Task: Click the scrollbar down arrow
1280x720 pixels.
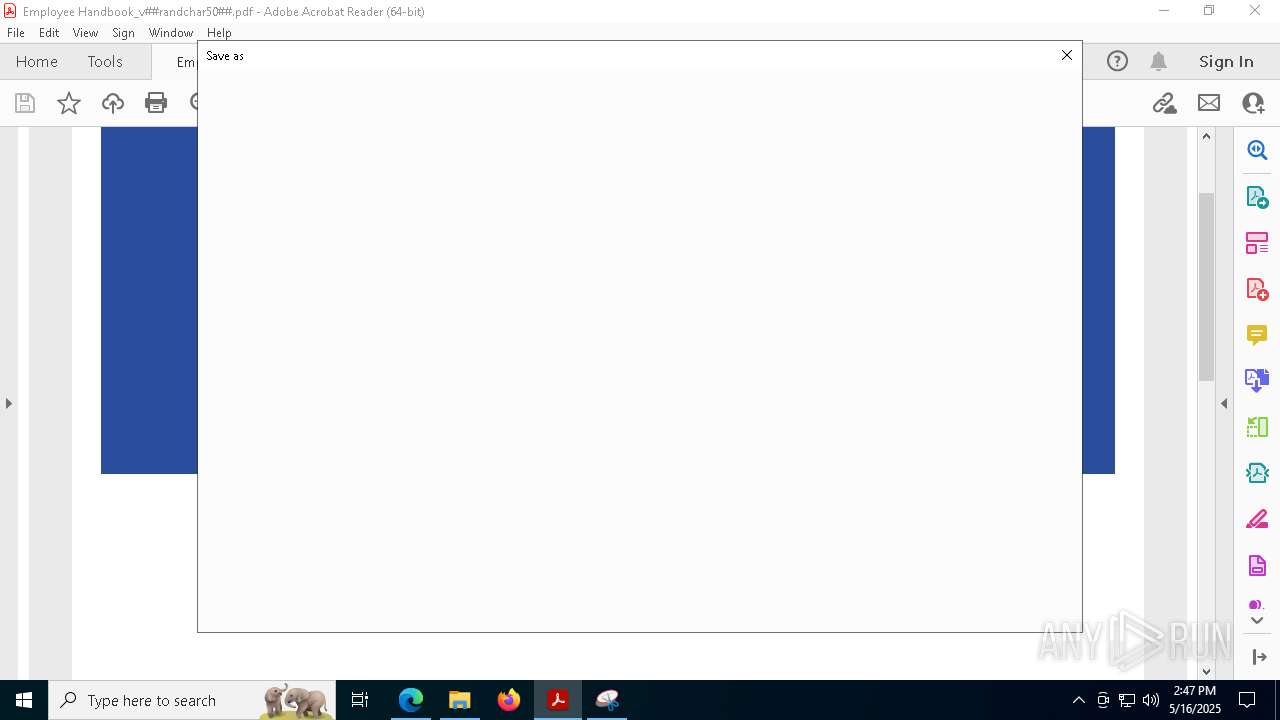Action: click(x=1206, y=671)
